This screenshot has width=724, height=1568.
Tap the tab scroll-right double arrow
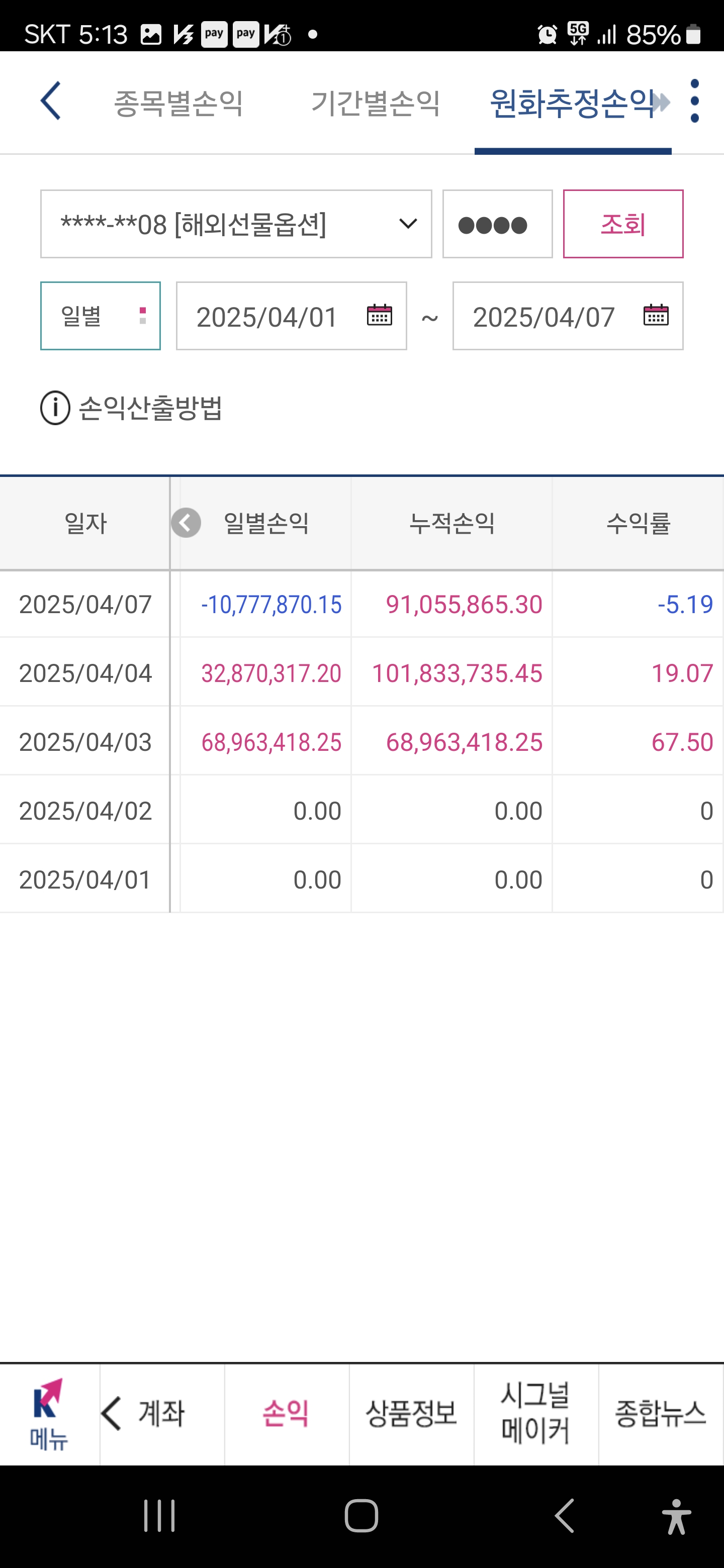pos(661,102)
